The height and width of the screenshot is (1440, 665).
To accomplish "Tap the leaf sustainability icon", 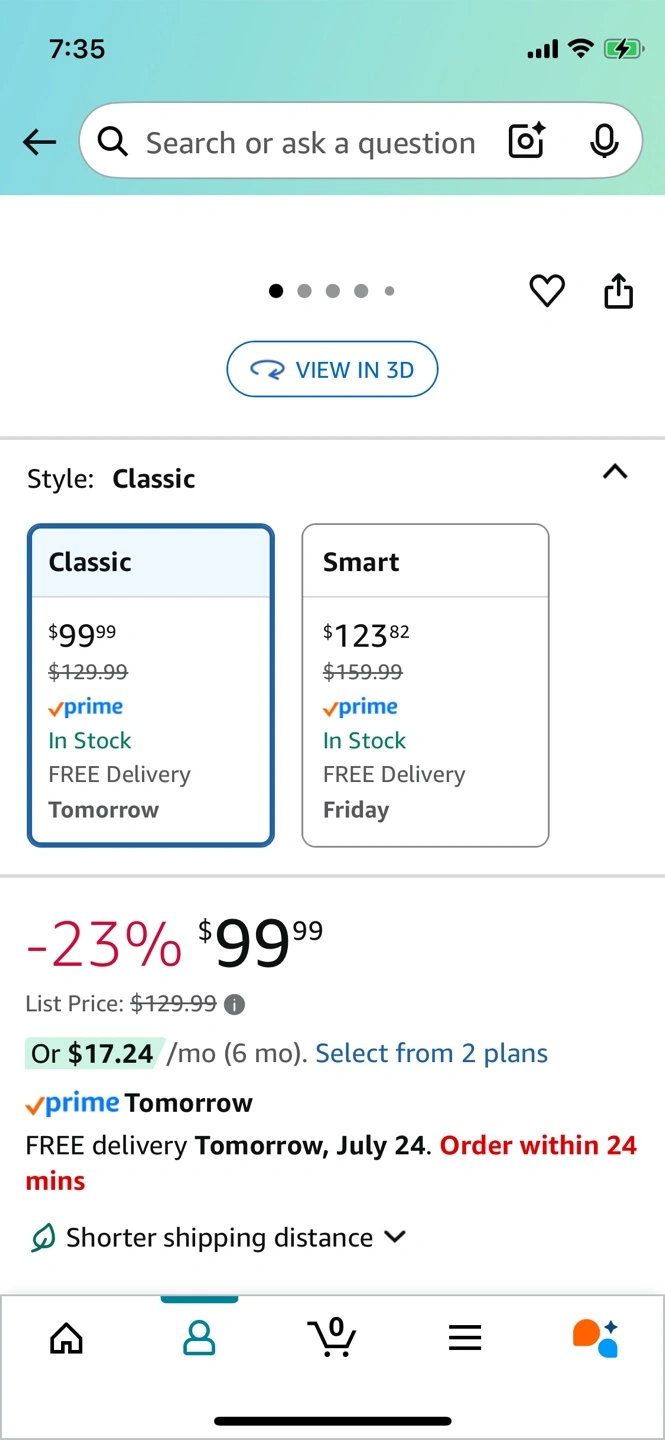I will tap(42, 1238).
